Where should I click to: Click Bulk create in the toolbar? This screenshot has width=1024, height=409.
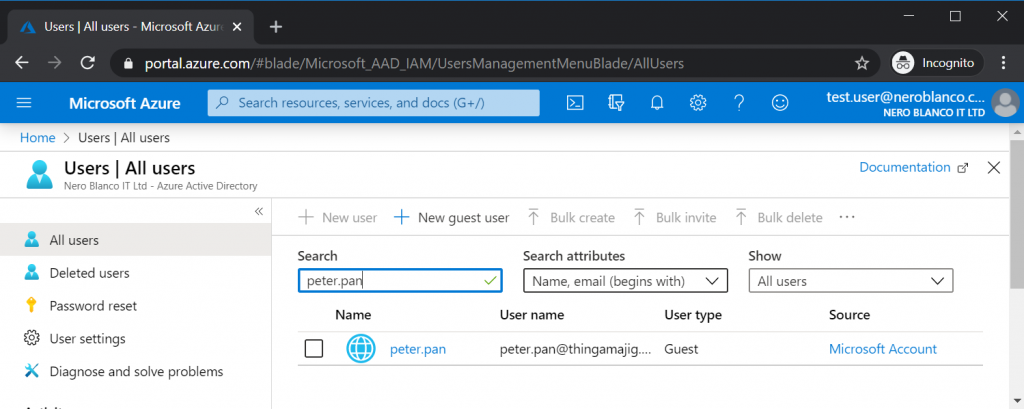click(571, 218)
